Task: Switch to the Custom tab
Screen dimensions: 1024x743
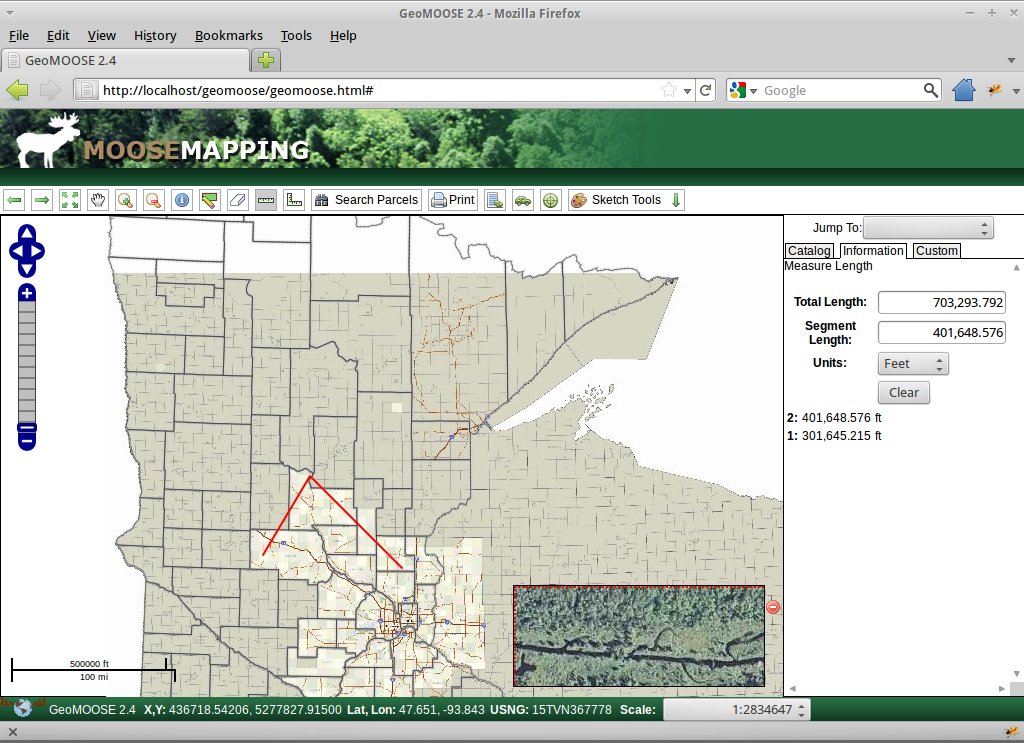Action: click(x=936, y=251)
